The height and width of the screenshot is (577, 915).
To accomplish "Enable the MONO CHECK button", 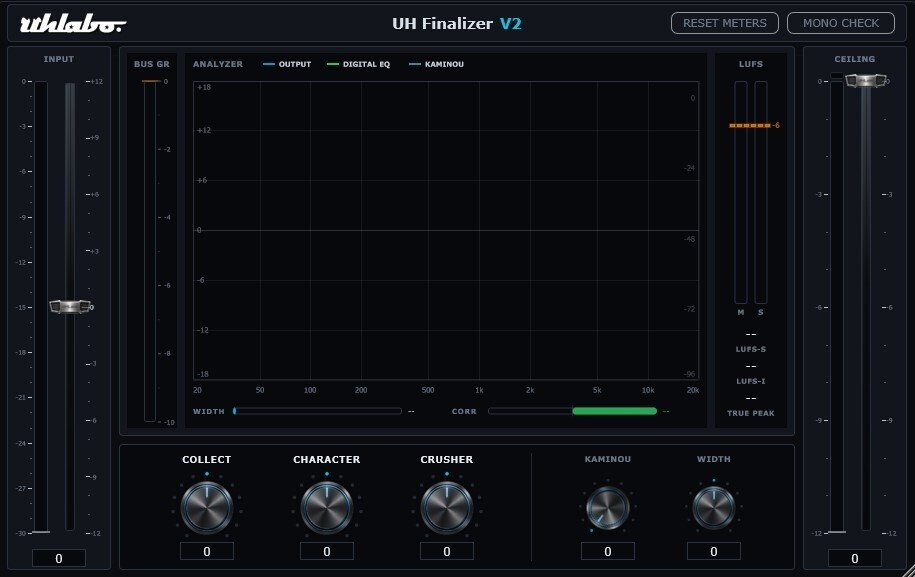I will pyautogui.click(x=840, y=23).
